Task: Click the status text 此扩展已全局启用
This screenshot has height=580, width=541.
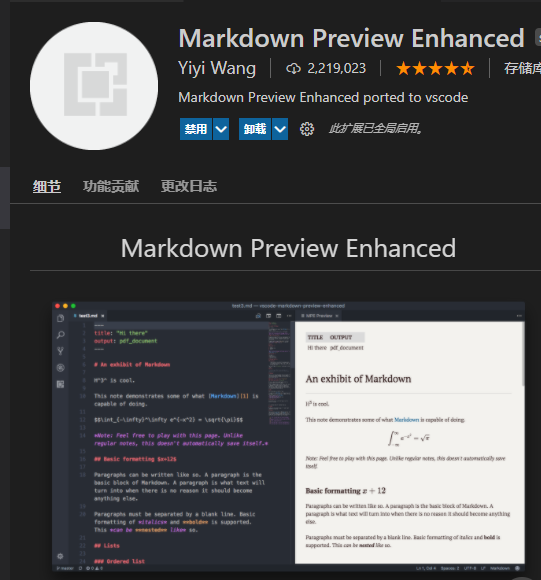Action: pyautogui.click(x=376, y=129)
